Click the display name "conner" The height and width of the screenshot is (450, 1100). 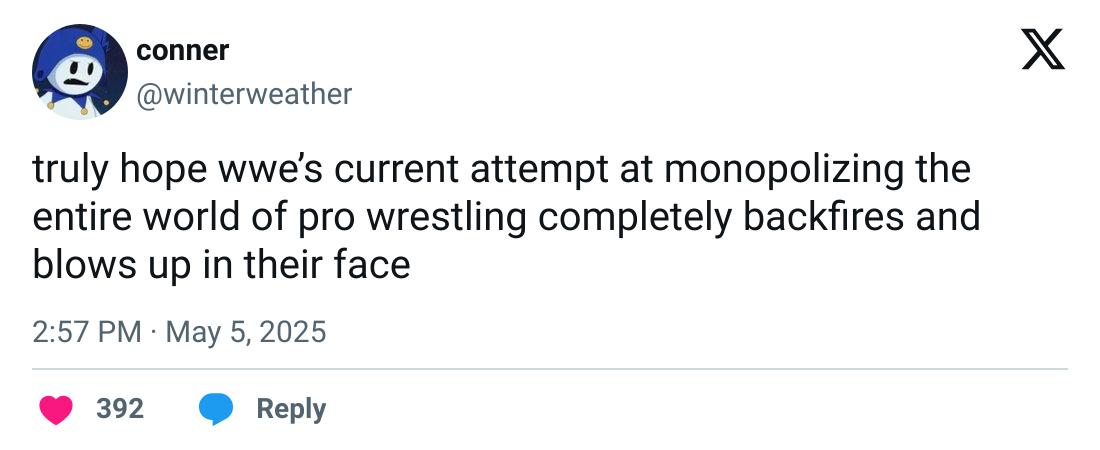(182, 50)
